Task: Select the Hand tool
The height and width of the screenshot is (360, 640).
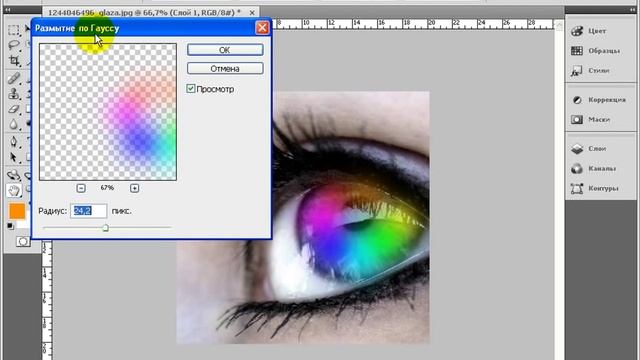Action: (x=13, y=190)
